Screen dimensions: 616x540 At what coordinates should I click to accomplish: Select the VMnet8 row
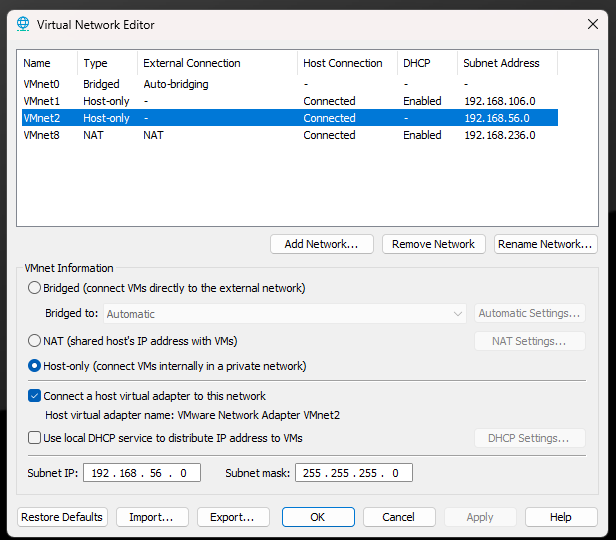coord(290,135)
